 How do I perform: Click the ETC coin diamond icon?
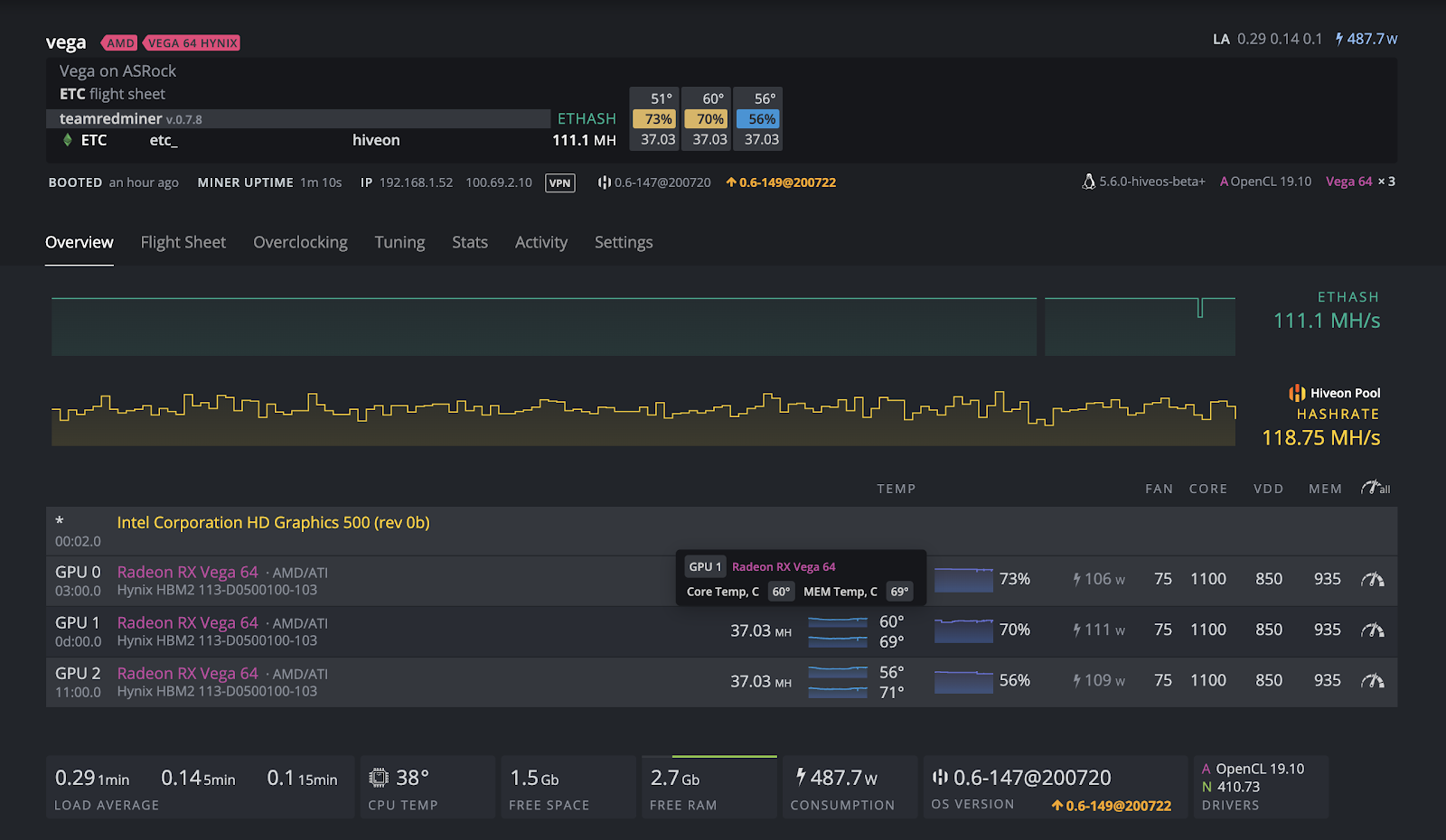pyautogui.click(x=67, y=140)
